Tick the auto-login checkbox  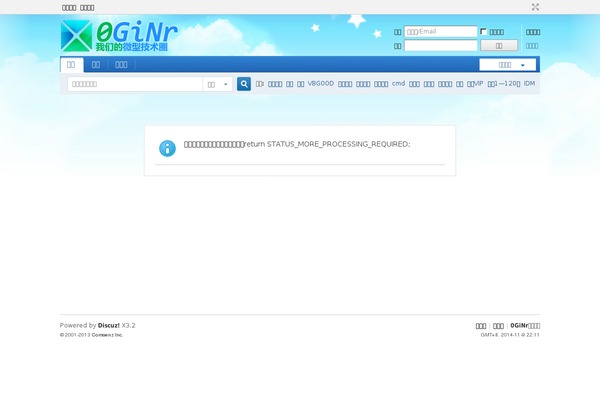[484, 31]
